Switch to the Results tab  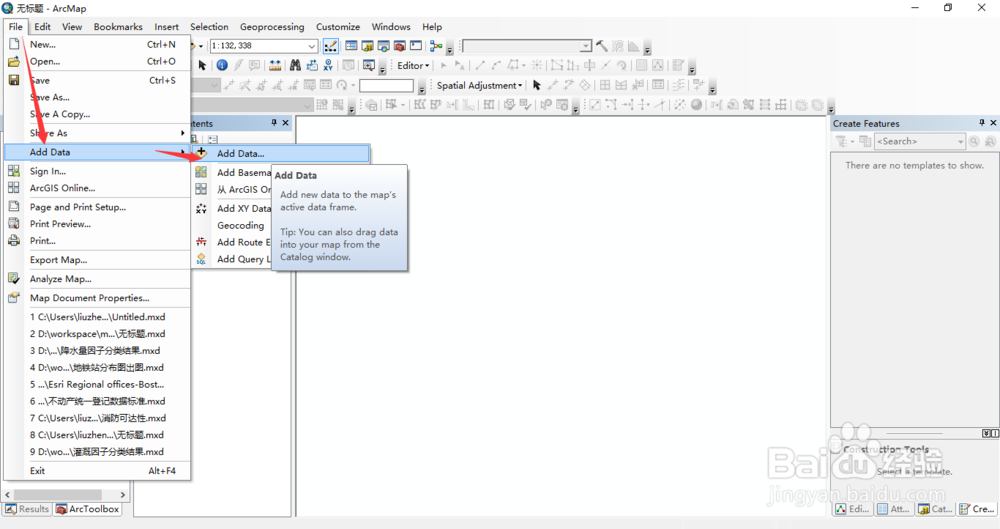(27, 509)
